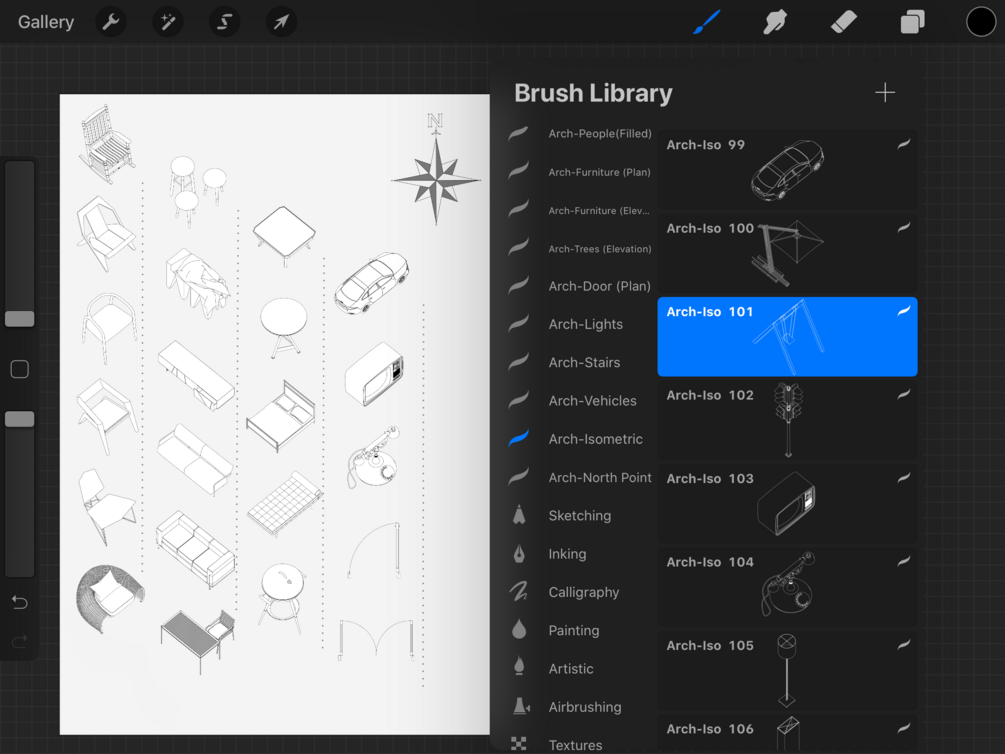Activate the Transform arrow tool

click(281, 22)
